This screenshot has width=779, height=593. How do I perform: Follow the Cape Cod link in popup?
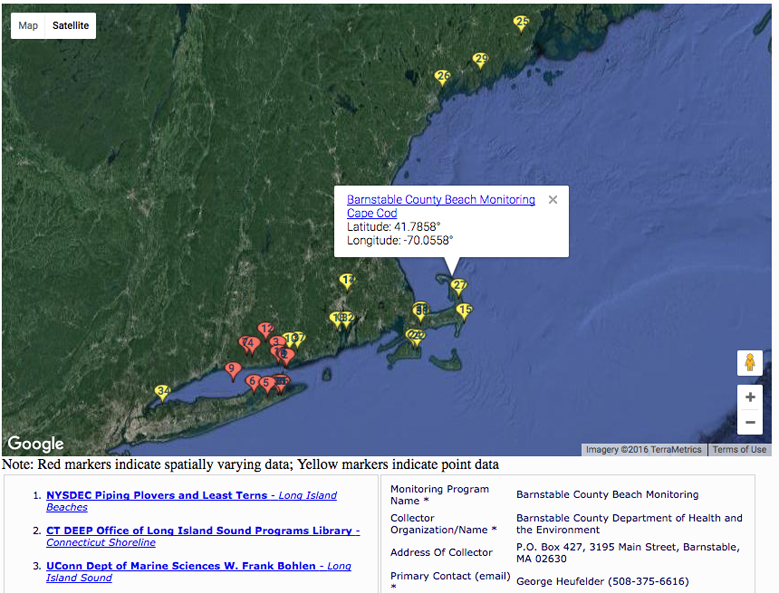pyautogui.click(x=372, y=213)
